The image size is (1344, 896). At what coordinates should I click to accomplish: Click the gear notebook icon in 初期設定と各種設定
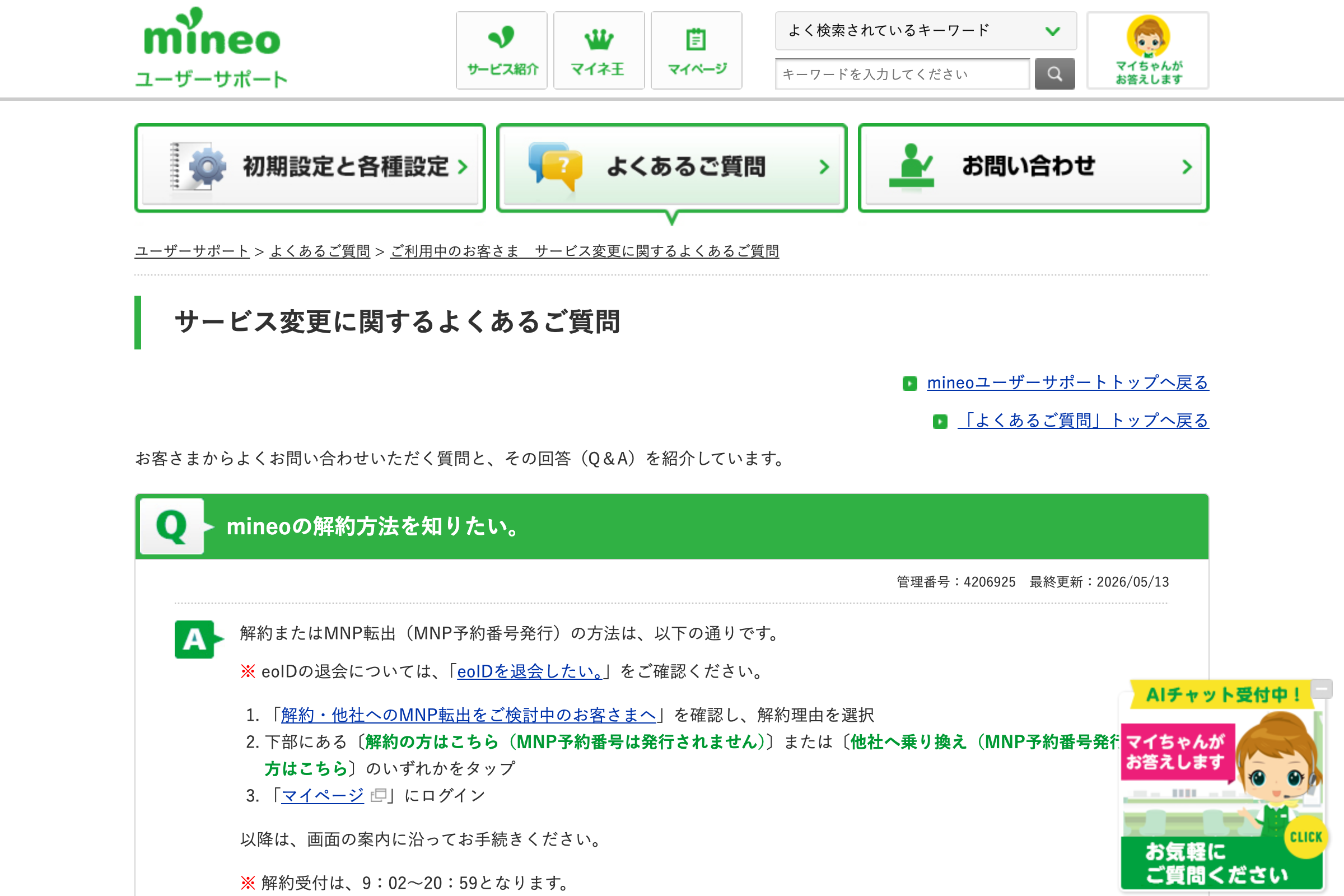pos(198,166)
